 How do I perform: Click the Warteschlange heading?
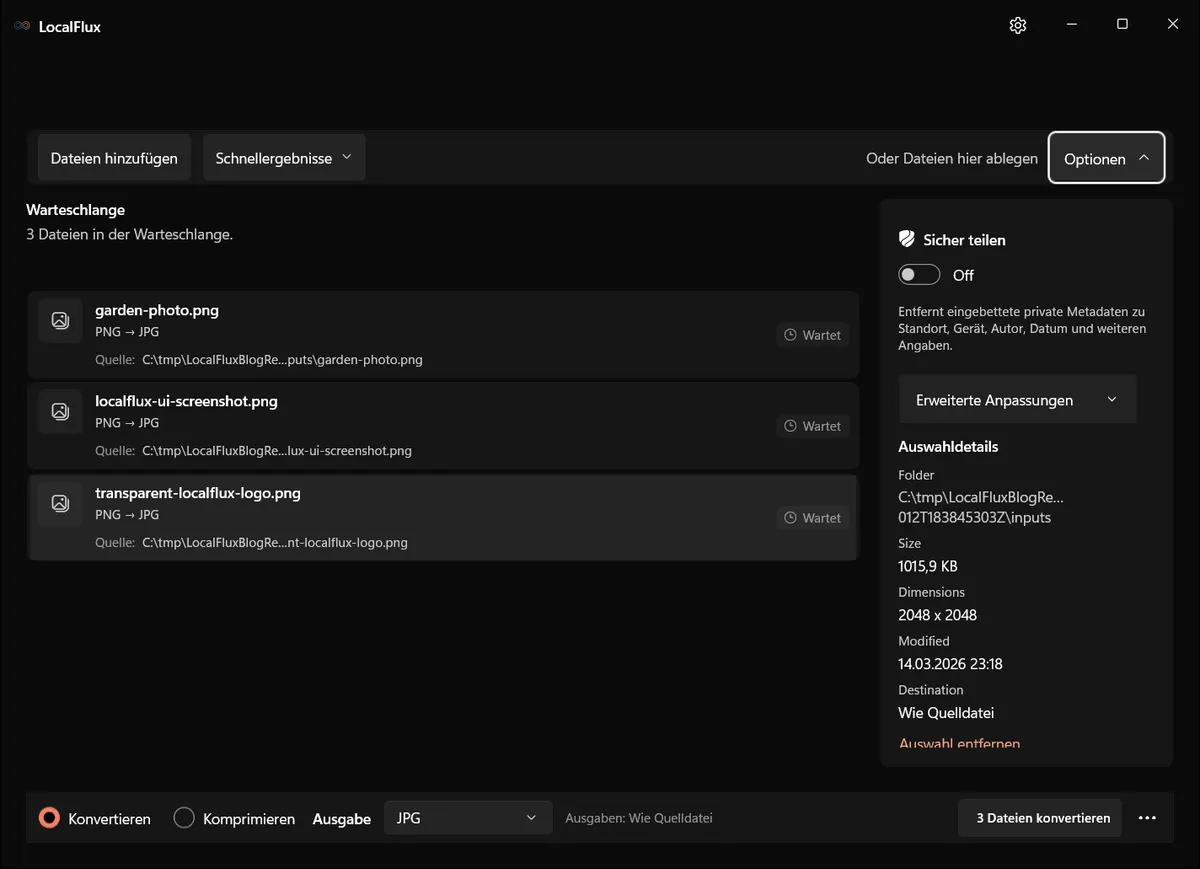pyautogui.click(x=75, y=210)
